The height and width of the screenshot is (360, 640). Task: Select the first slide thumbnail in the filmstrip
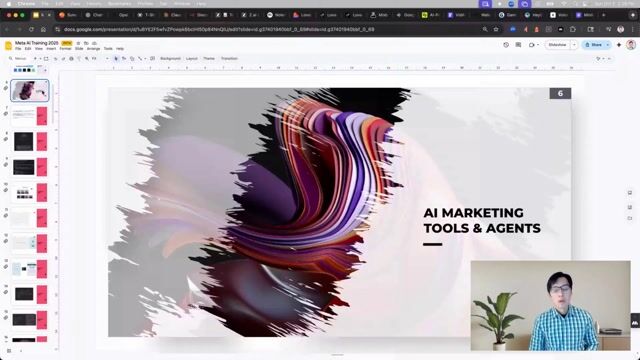[x=30, y=91]
